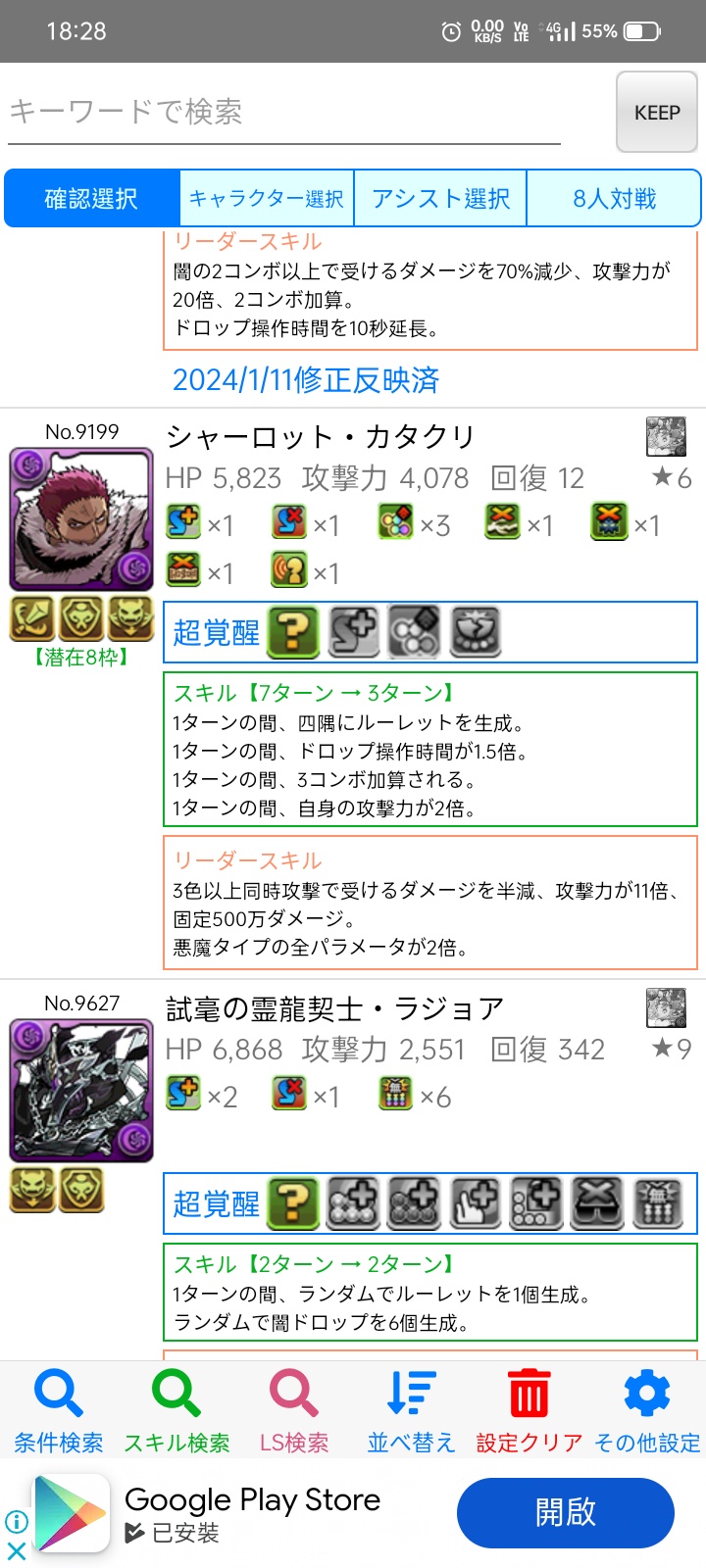The width and height of the screenshot is (706, 1568).
Task: Close the Google Play Store ad banner
Action: 17,1551
